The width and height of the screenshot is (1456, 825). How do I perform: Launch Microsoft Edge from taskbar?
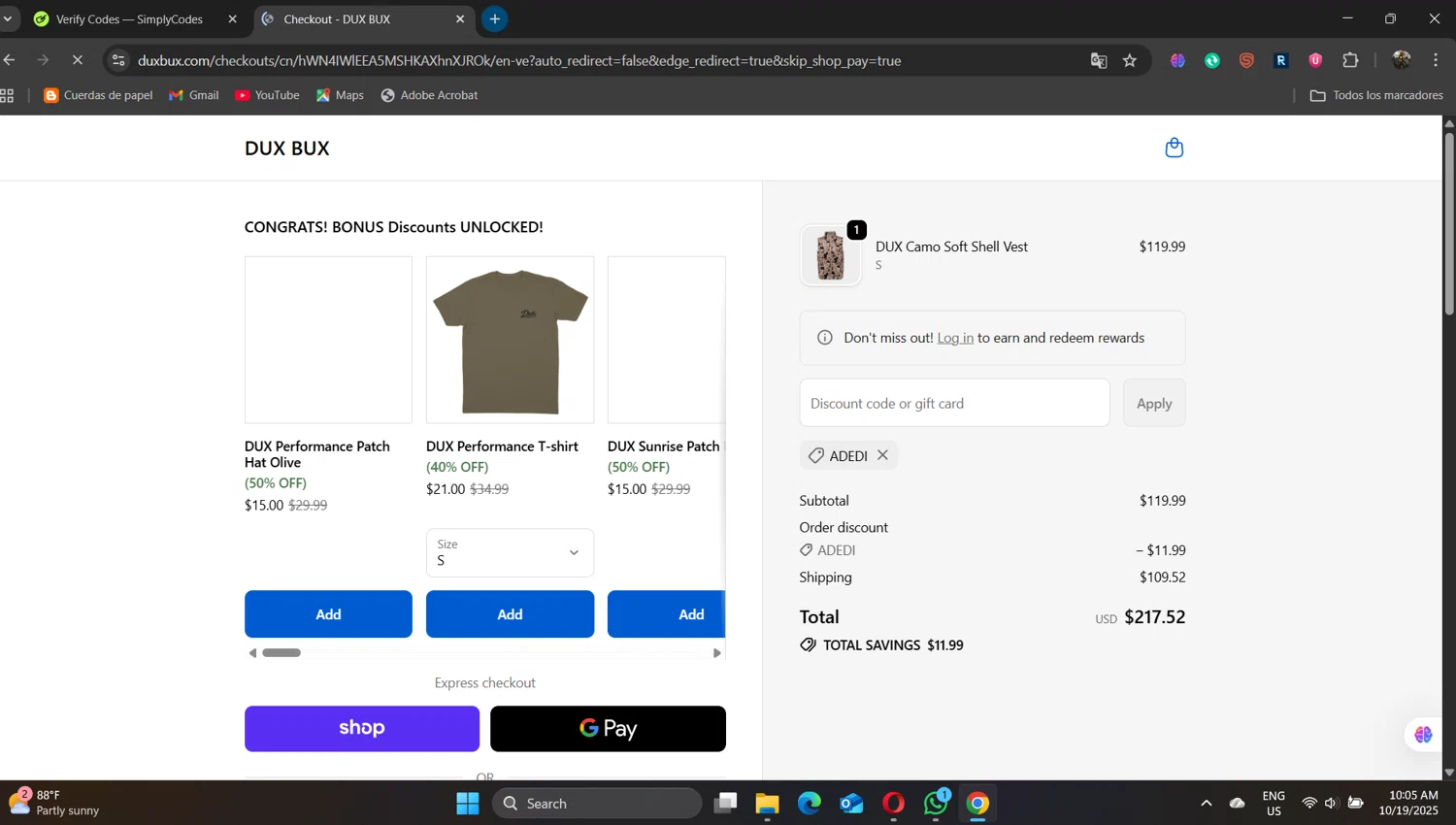coord(810,804)
